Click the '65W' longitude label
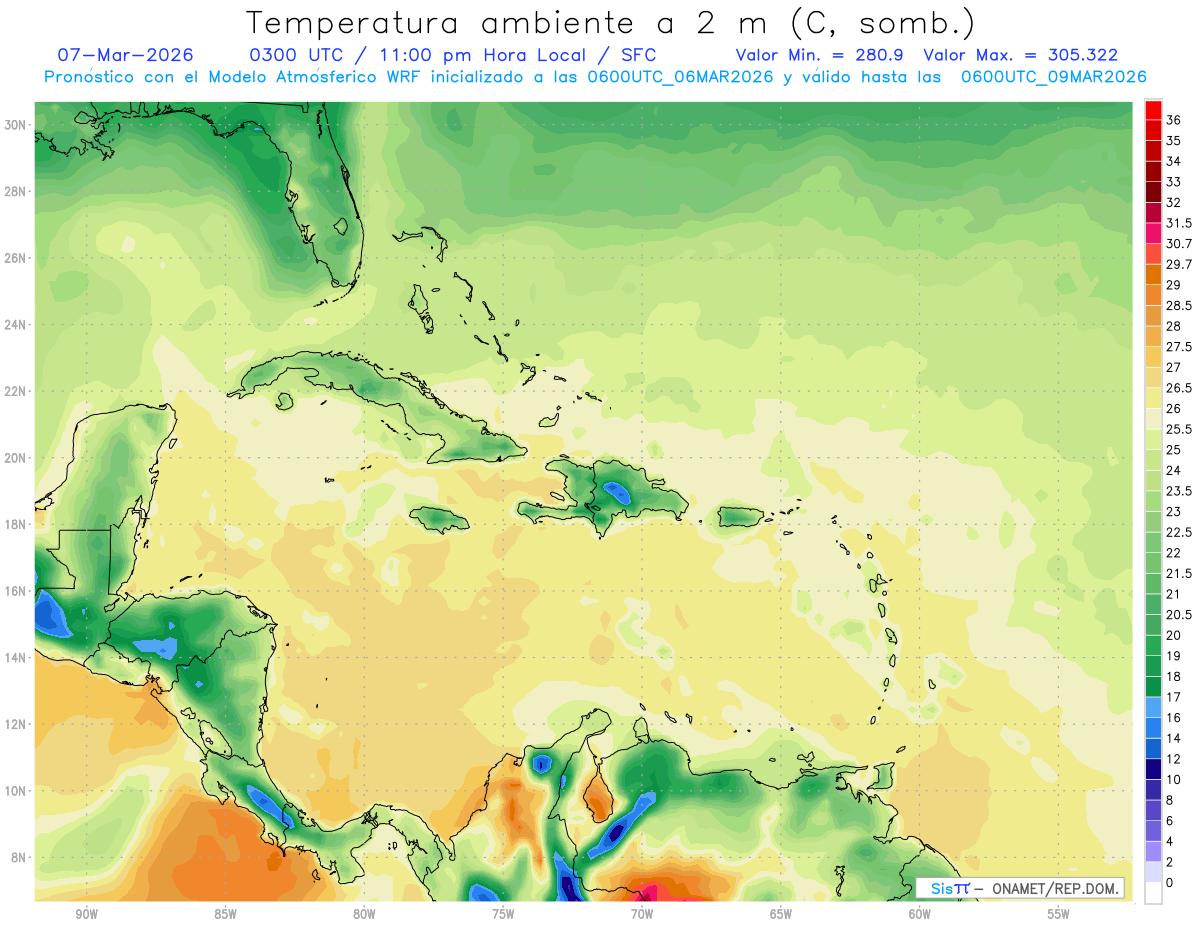 click(x=781, y=914)
